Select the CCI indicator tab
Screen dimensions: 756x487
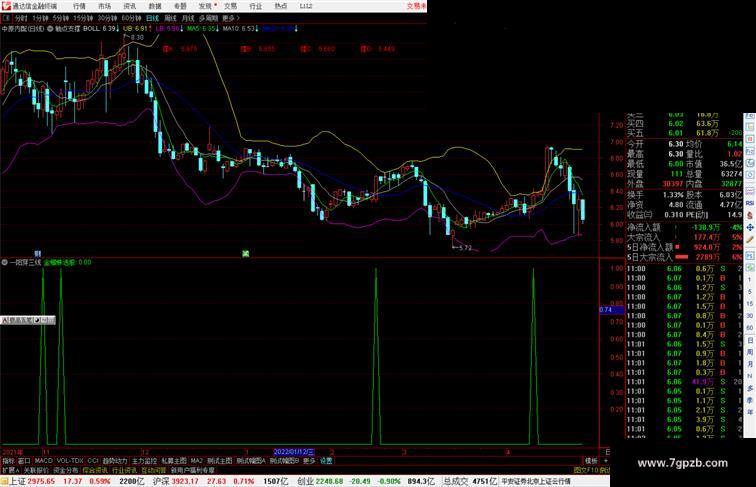[x=93, y=461]
